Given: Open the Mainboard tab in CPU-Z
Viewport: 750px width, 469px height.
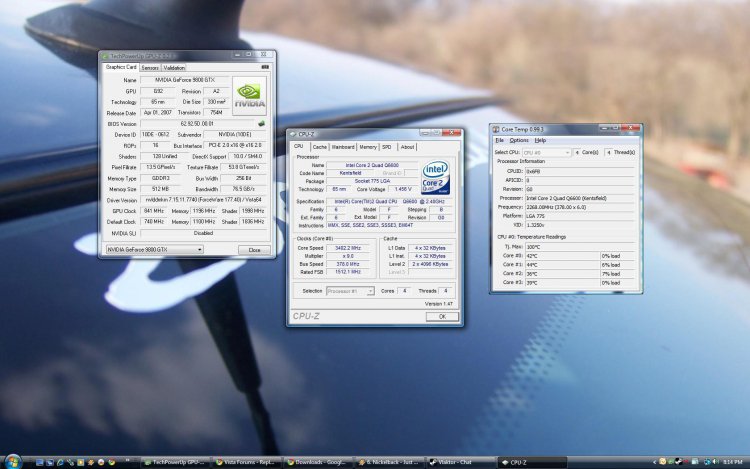Looking at the screenshot, I should pos(343,147).
